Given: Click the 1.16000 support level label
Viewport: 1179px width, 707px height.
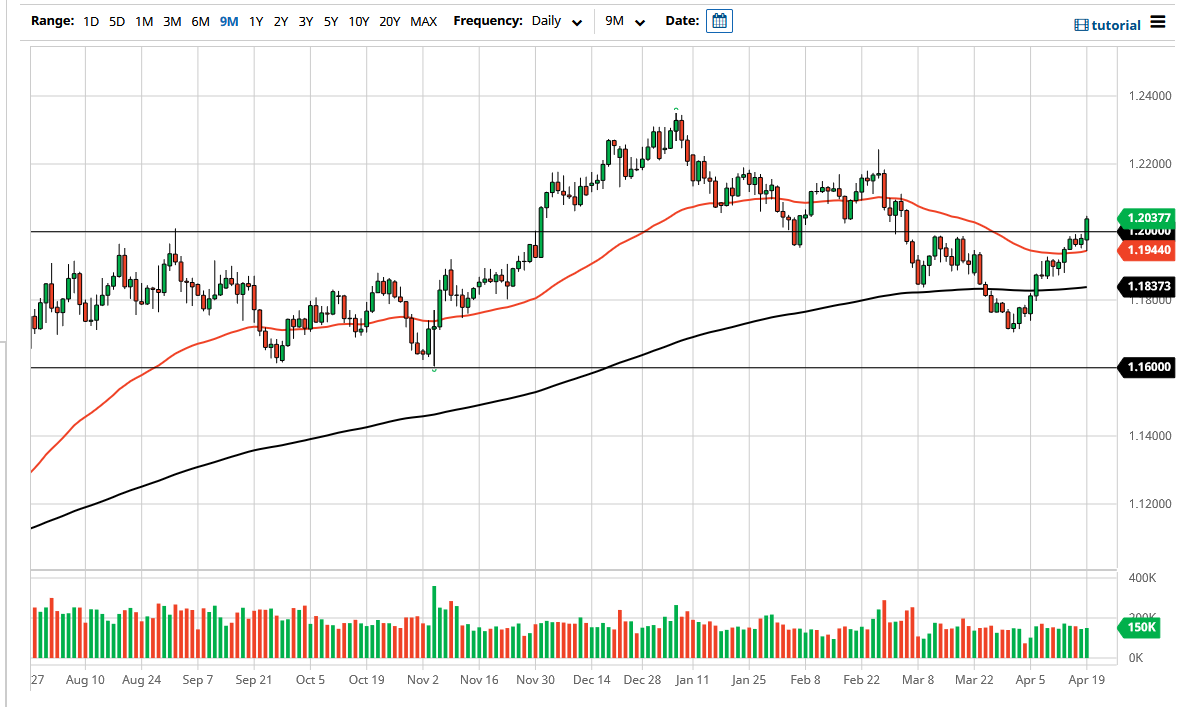Looking at the screenshot, I should point(1145,367).
